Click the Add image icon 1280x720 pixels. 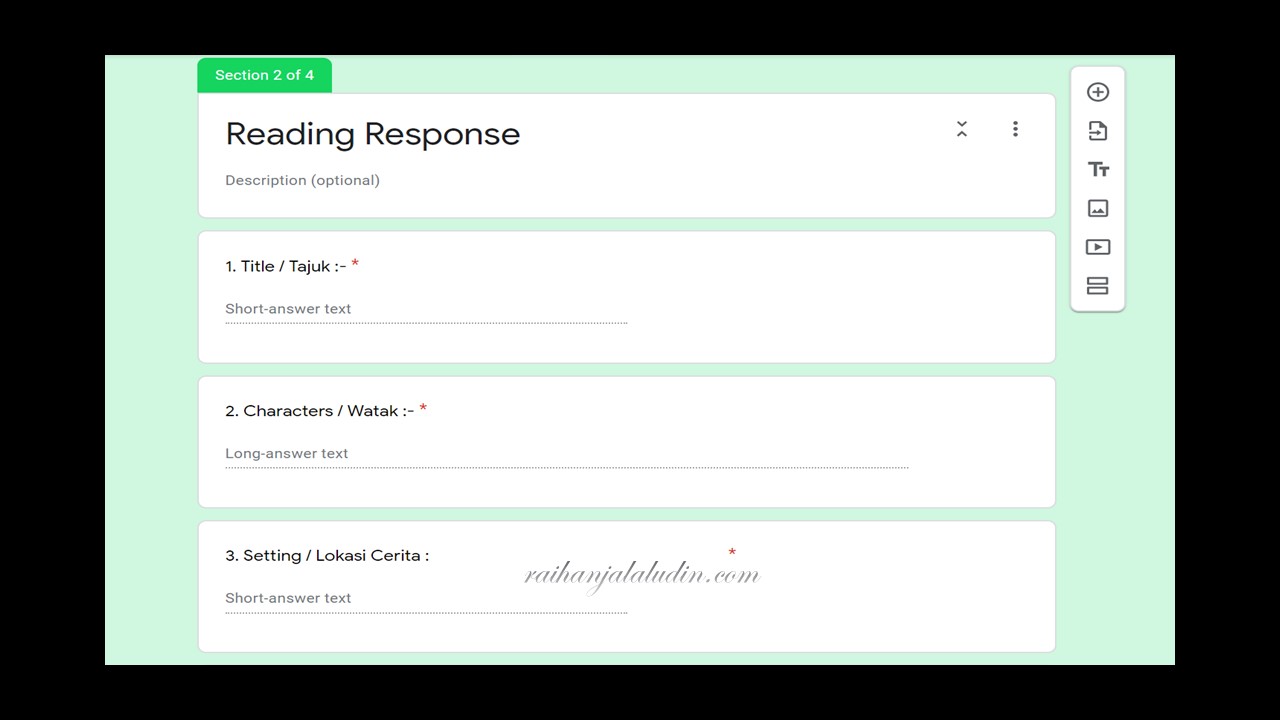click(1098, 208)
